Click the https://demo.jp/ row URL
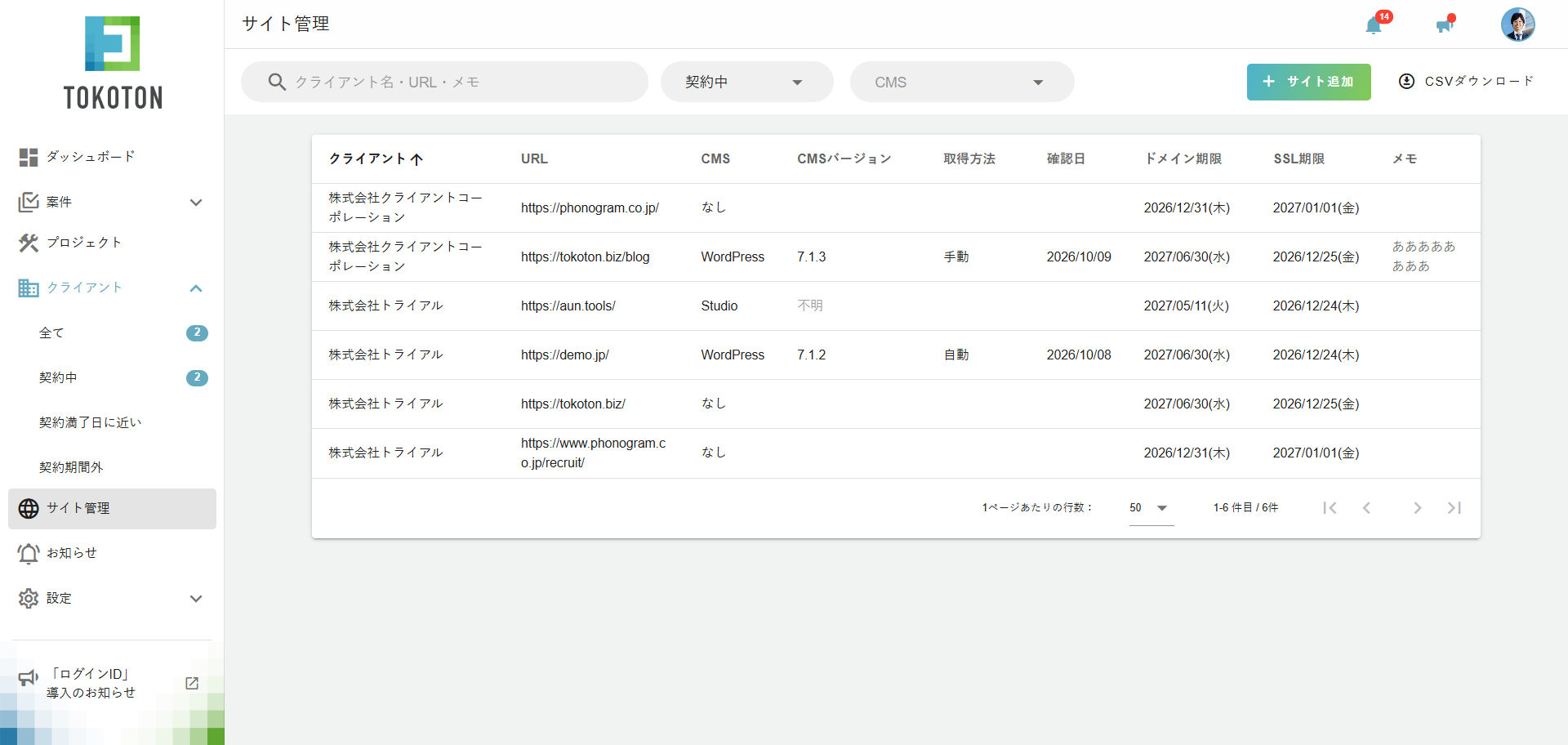Viewport: 1568px width, 745px height. coord(564,355)
